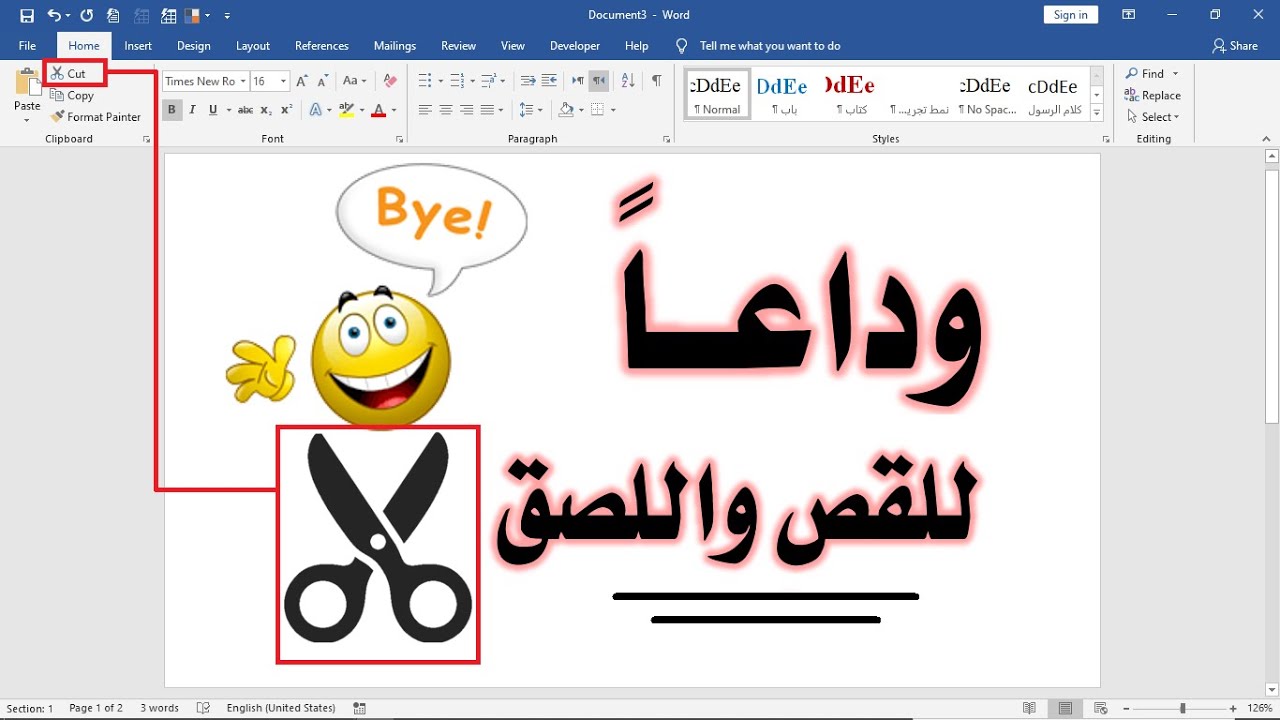Open the Find dropdown arrow
1280x720 pixels.
[x=1175, y=74]
